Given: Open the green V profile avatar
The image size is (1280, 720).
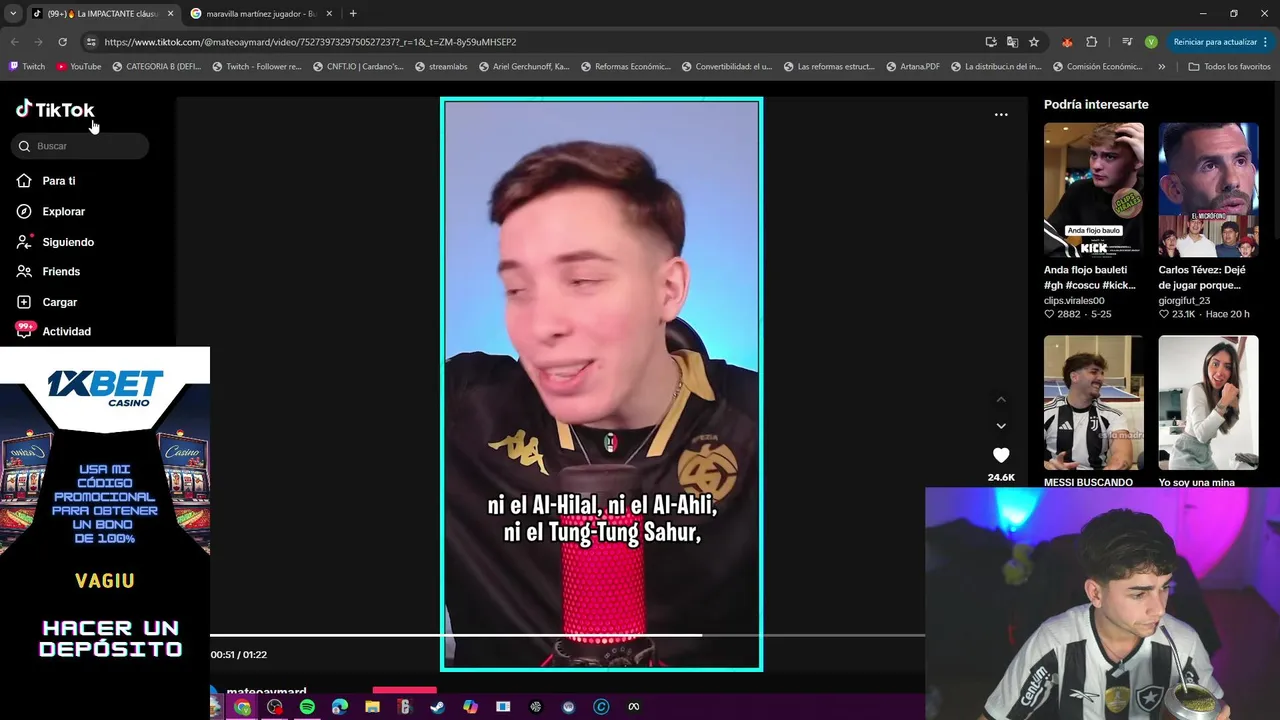Looking at the screenshot, I should pyautogui.click(x=1151, y=42).
